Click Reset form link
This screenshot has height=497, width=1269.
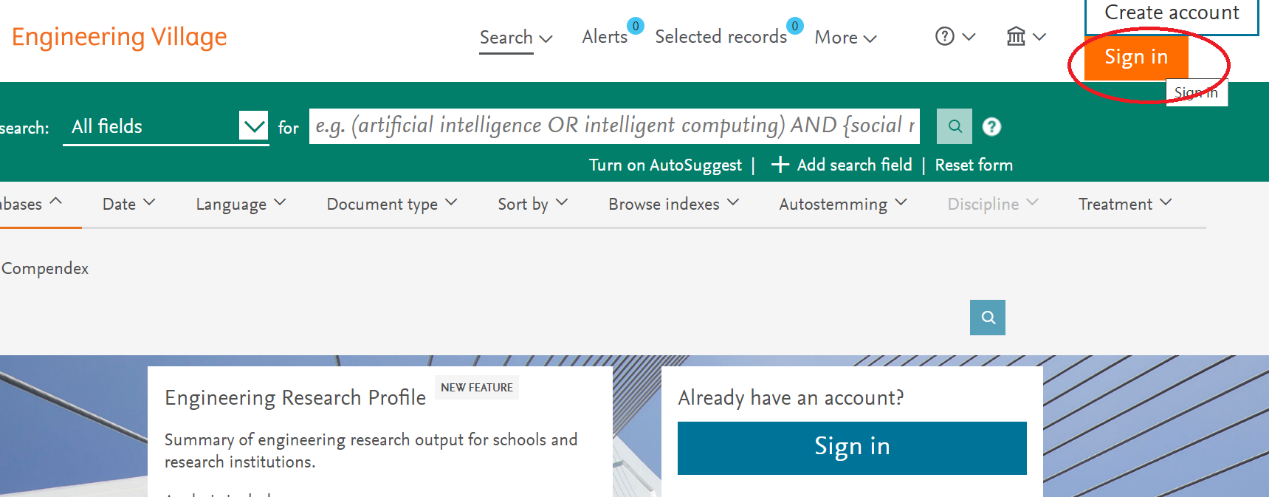click(x=973, y=165)
